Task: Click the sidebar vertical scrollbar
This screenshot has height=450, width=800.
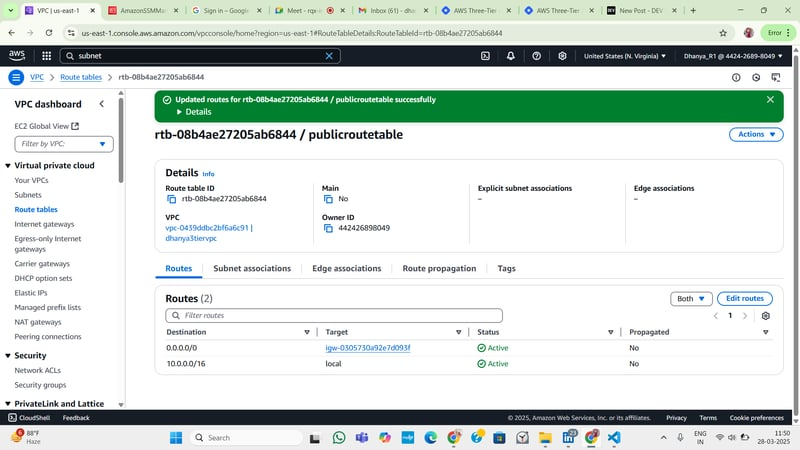Action: [121, 140]
